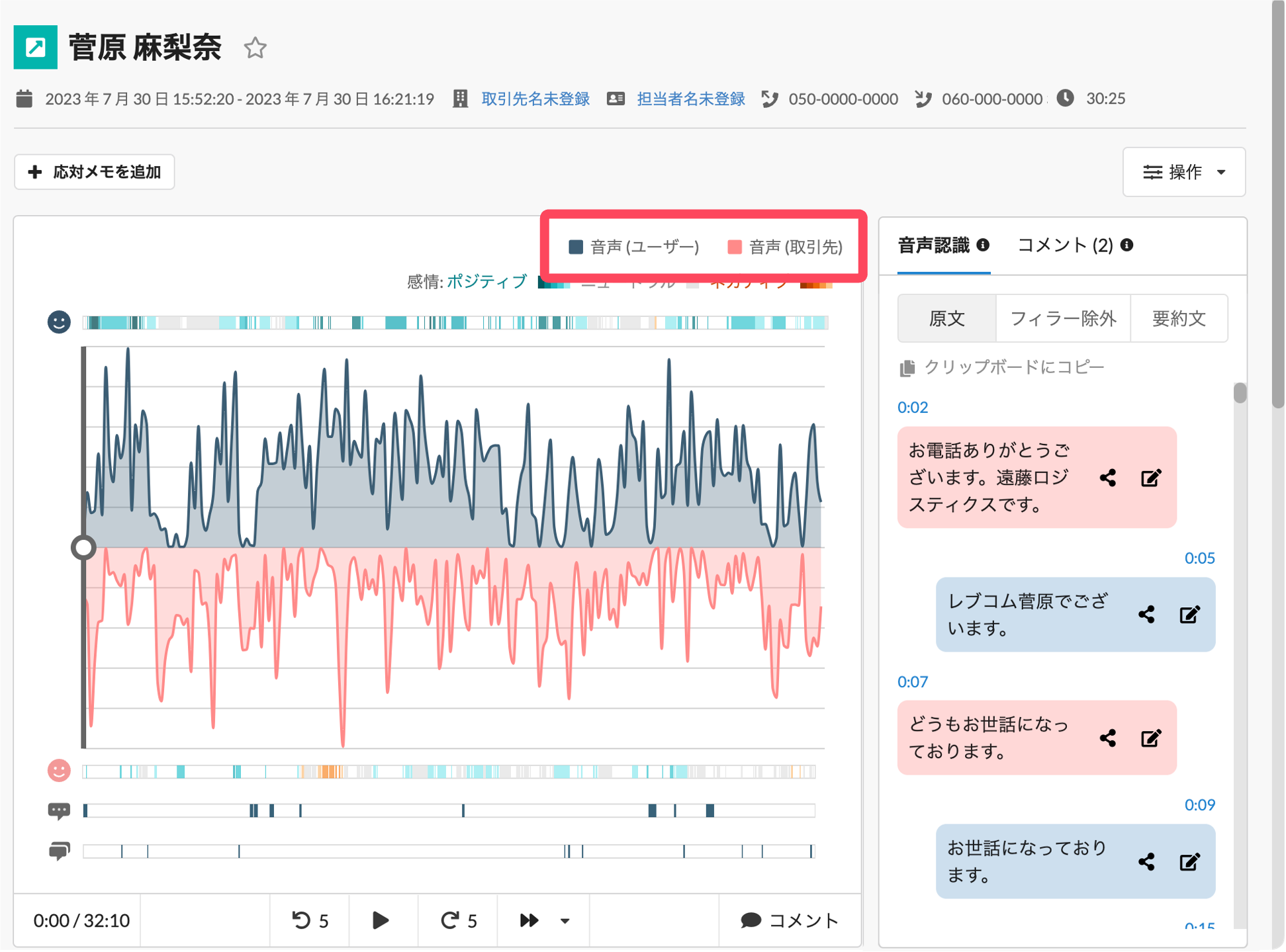
Task: Click the ポジティブ emotion legend label
Action: (487, 281)
